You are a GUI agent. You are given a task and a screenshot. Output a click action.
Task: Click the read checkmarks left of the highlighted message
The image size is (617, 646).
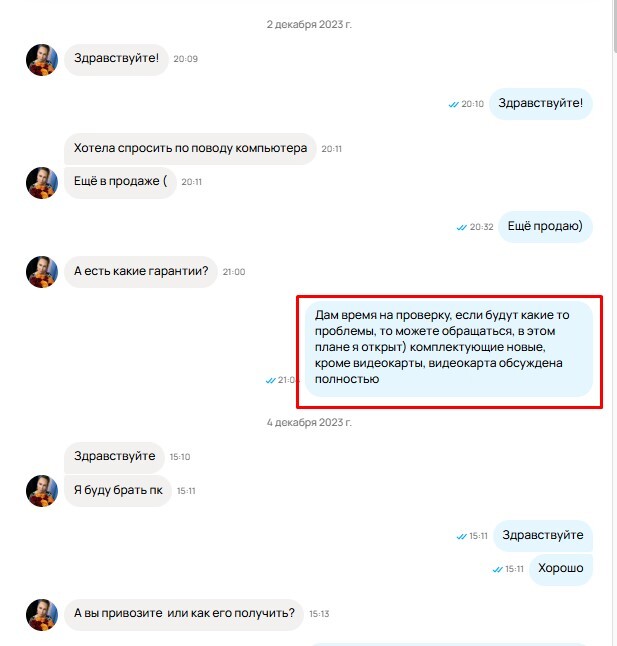pos(271,380)
